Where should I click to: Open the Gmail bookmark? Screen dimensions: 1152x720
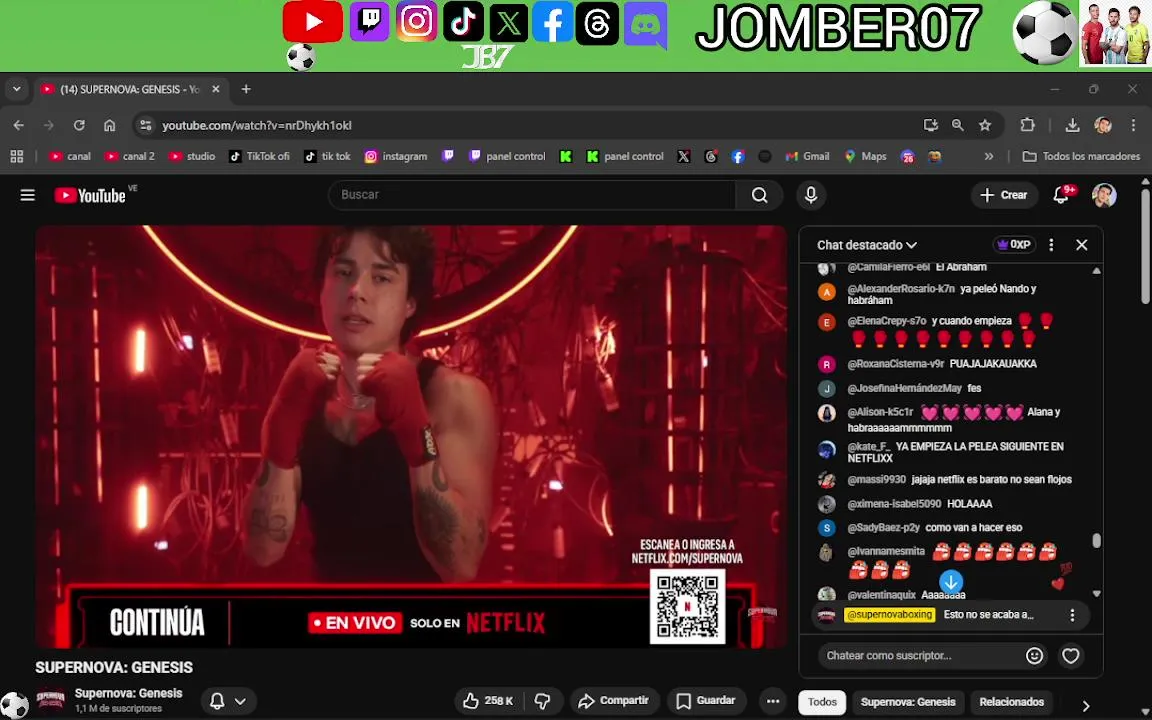[807, 156]
